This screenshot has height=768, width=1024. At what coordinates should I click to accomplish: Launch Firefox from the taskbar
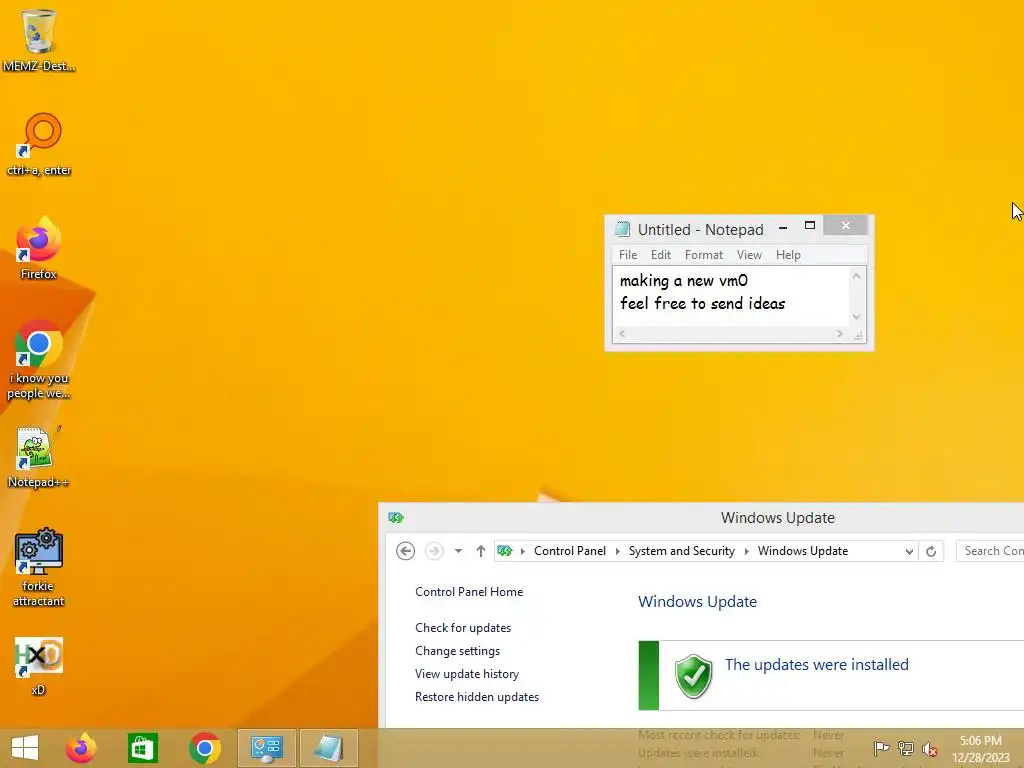[x=81, y=748]
